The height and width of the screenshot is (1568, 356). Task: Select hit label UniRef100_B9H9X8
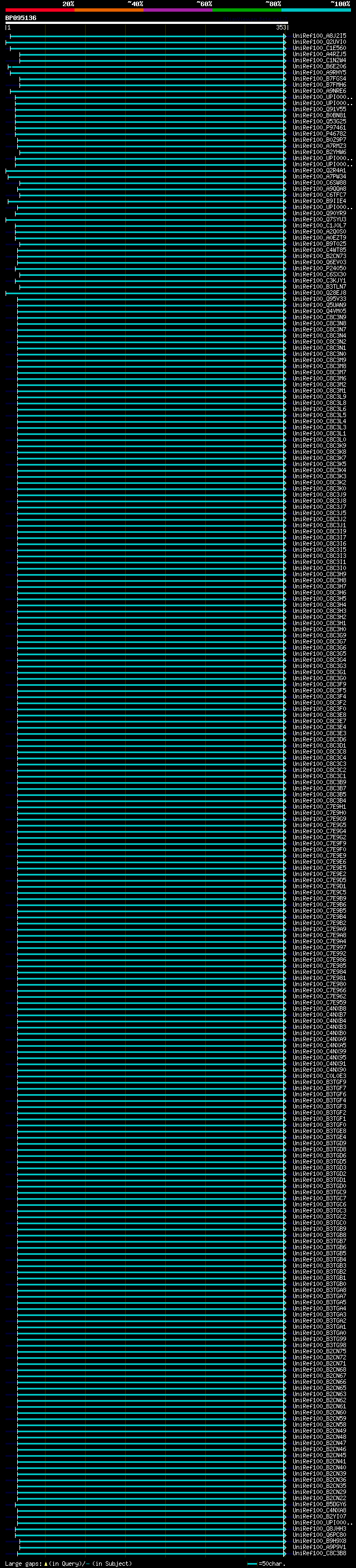click(x=319, y=1541)
